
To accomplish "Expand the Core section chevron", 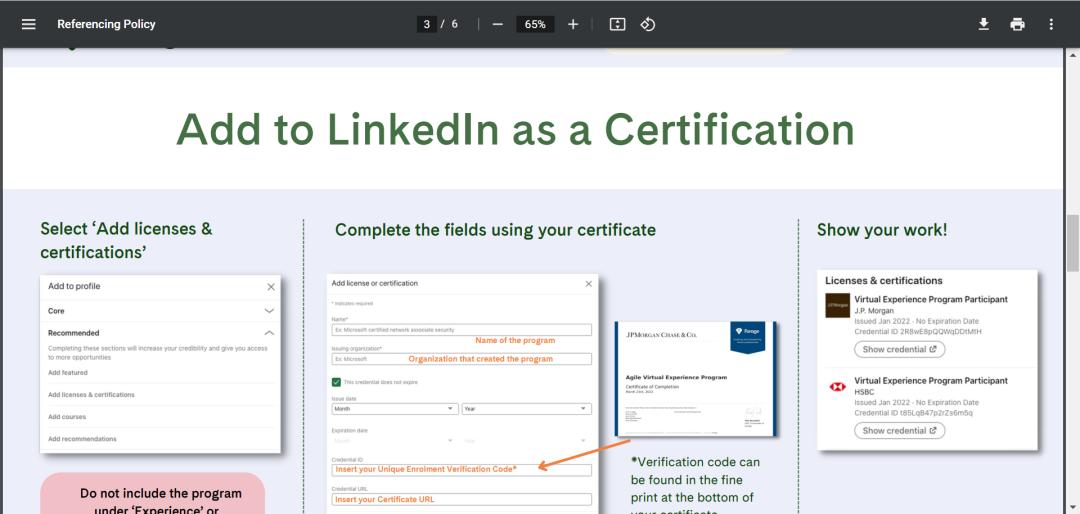I will coord(269,311).
